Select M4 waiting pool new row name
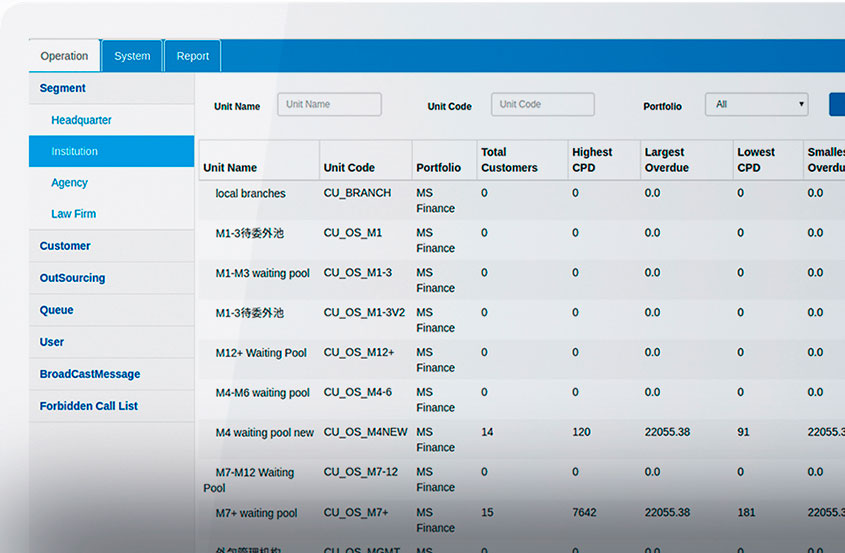This screenshot has width=845, height=553. [x=265, y=433]
